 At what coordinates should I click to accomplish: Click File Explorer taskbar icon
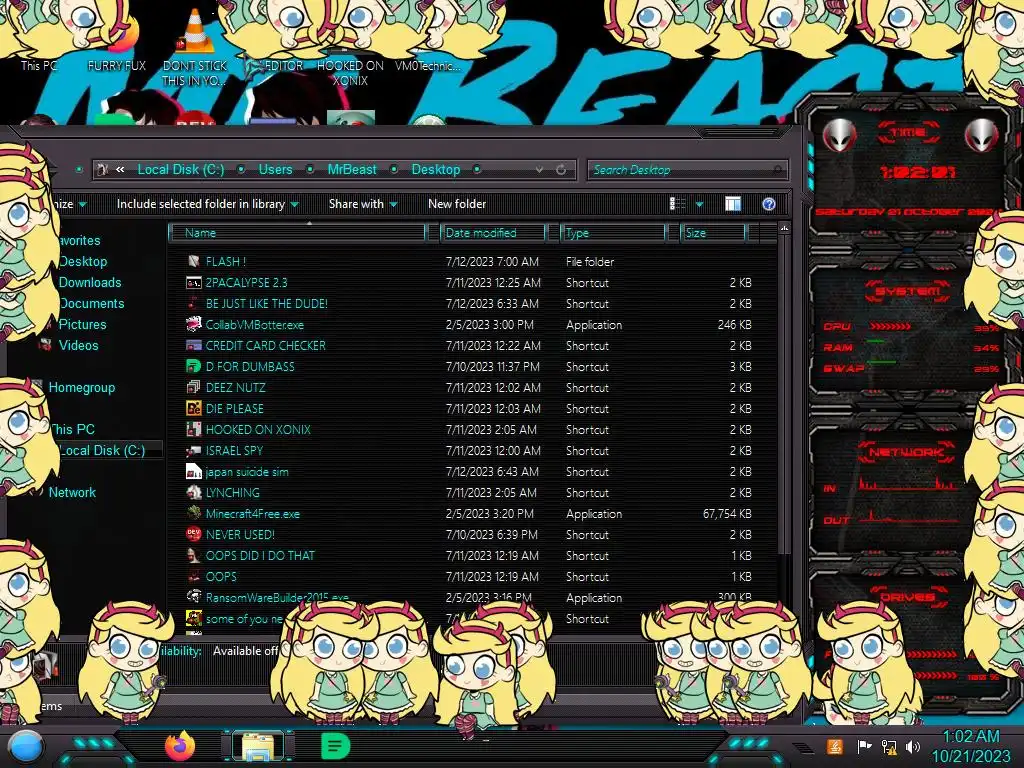coord(258,746)
